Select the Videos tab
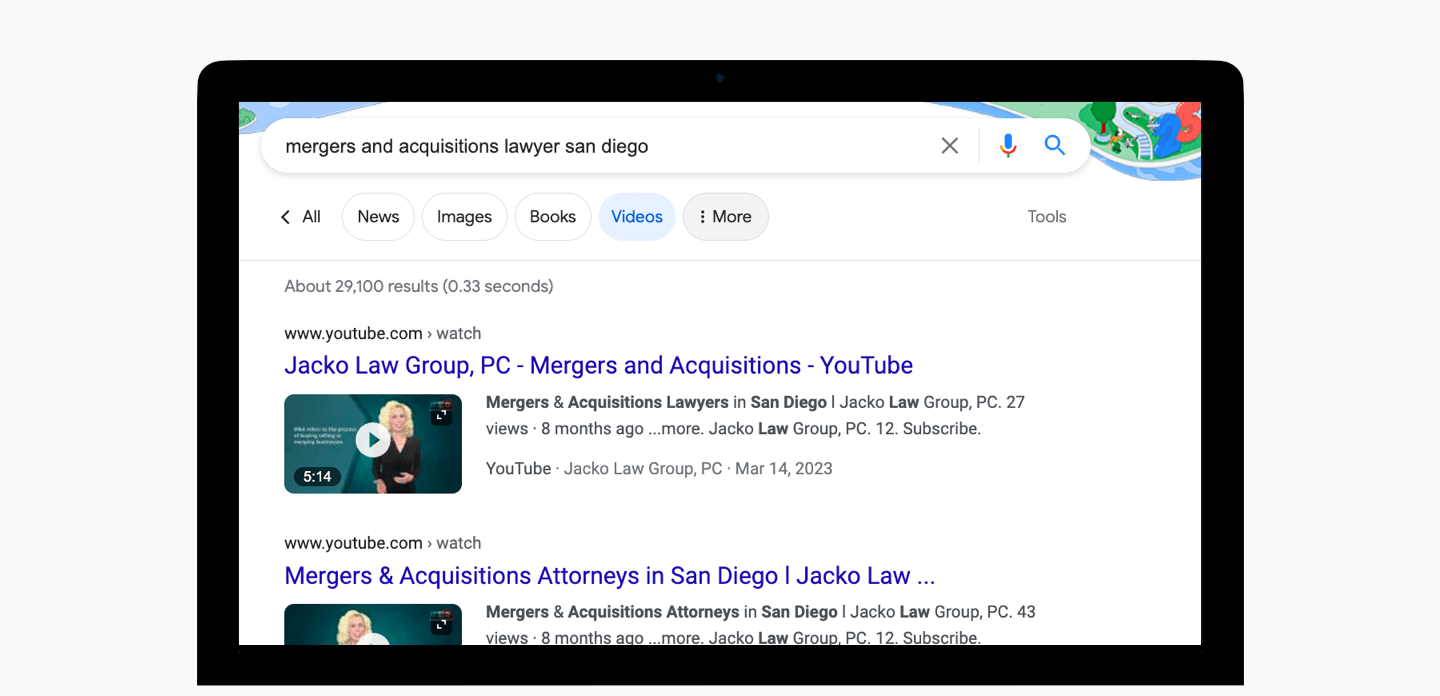Viewport: 1440px width, 696px height. click(637, 217)
